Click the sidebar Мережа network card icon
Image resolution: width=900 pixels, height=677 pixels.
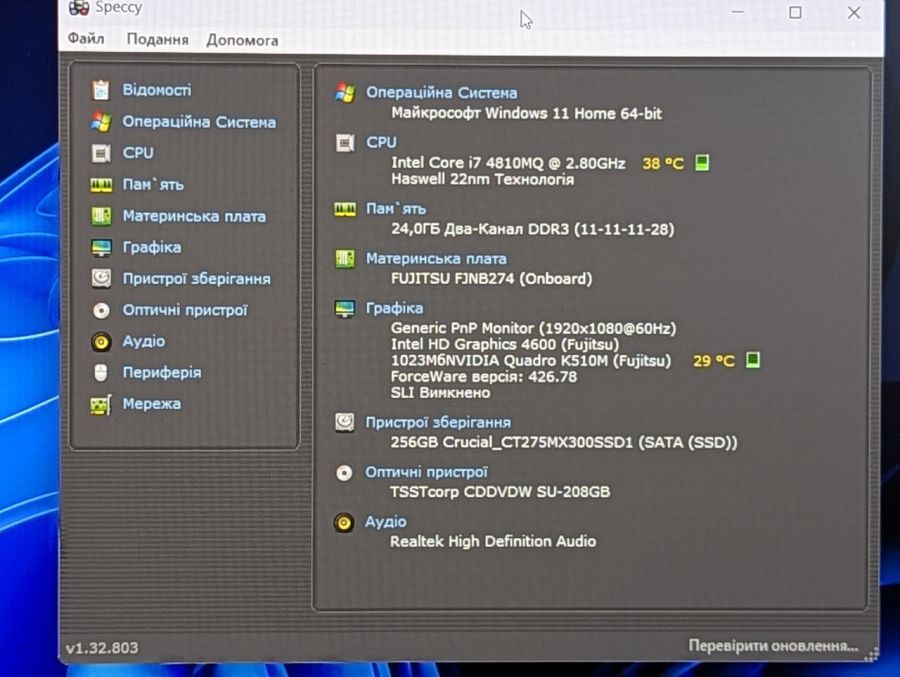pos(101,404)
